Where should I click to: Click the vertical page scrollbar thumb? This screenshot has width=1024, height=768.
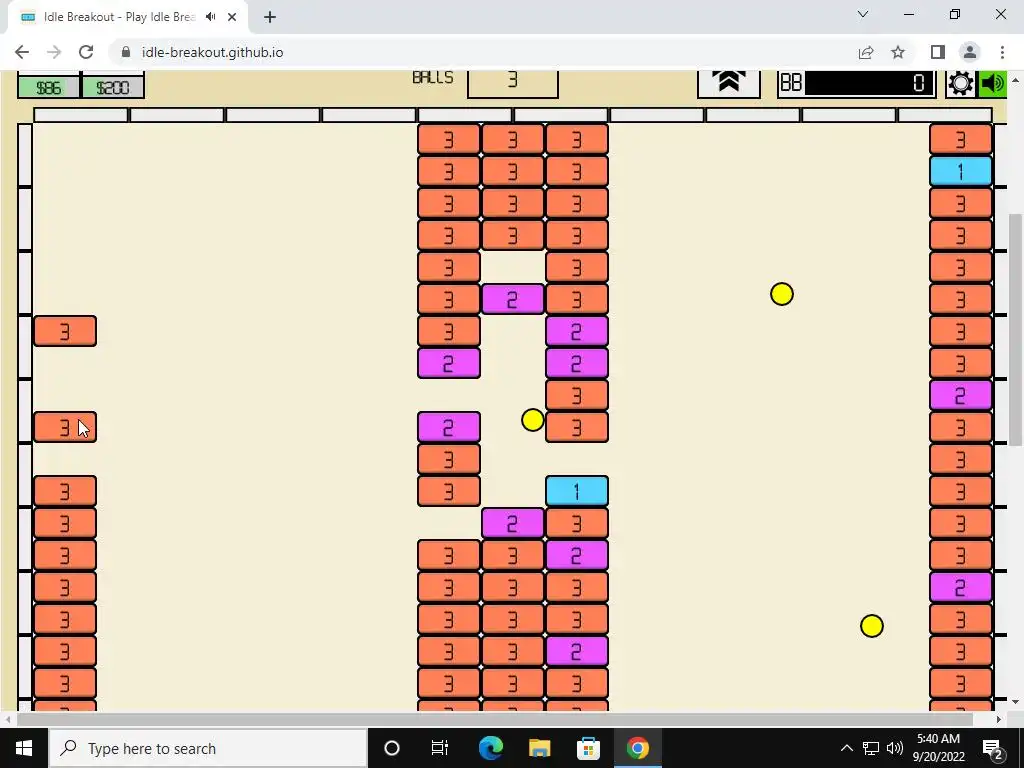point(1016,330)
